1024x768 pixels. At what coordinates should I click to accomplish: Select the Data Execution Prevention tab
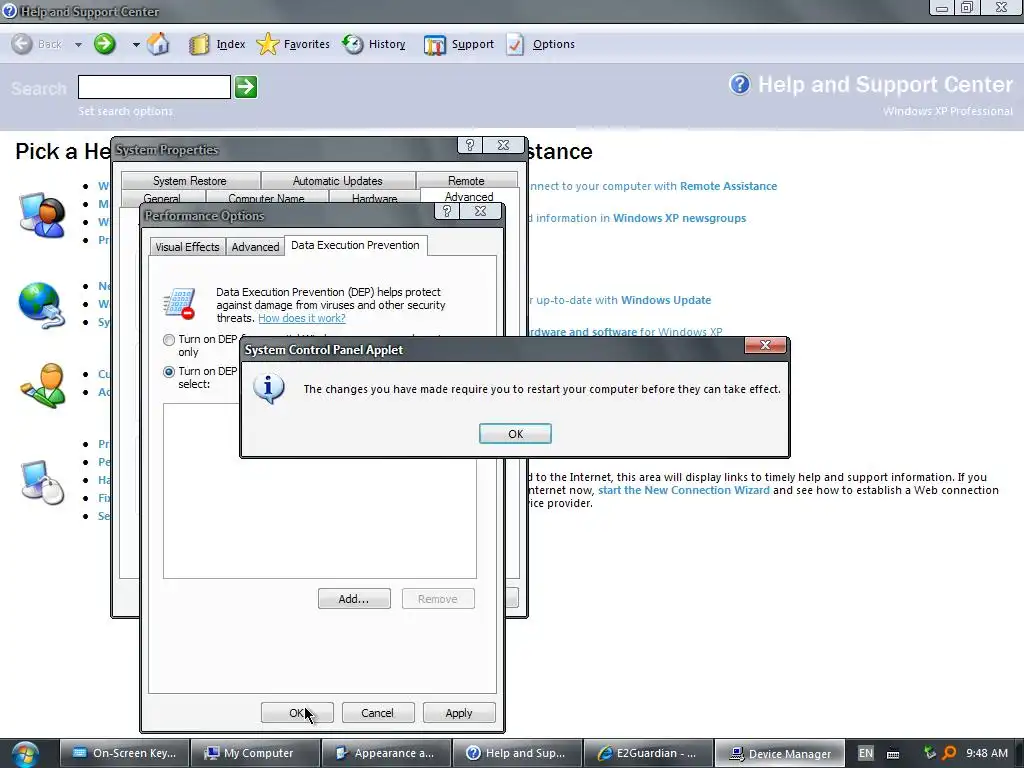coord(355,245)
